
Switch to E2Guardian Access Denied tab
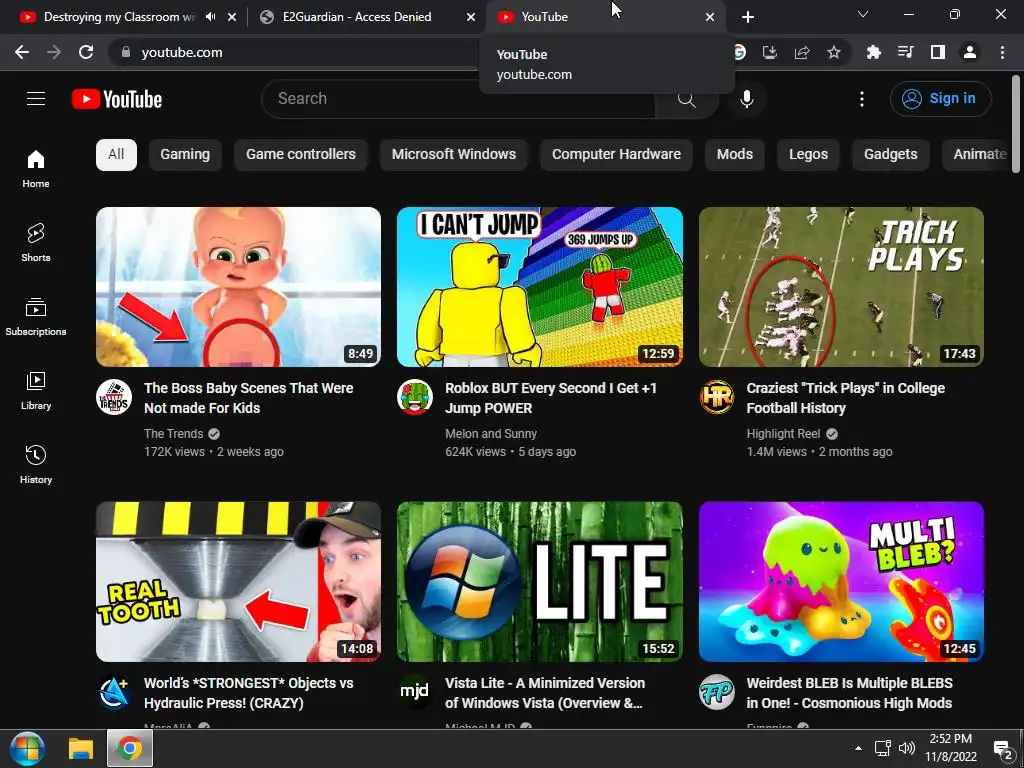pos(357,17)
